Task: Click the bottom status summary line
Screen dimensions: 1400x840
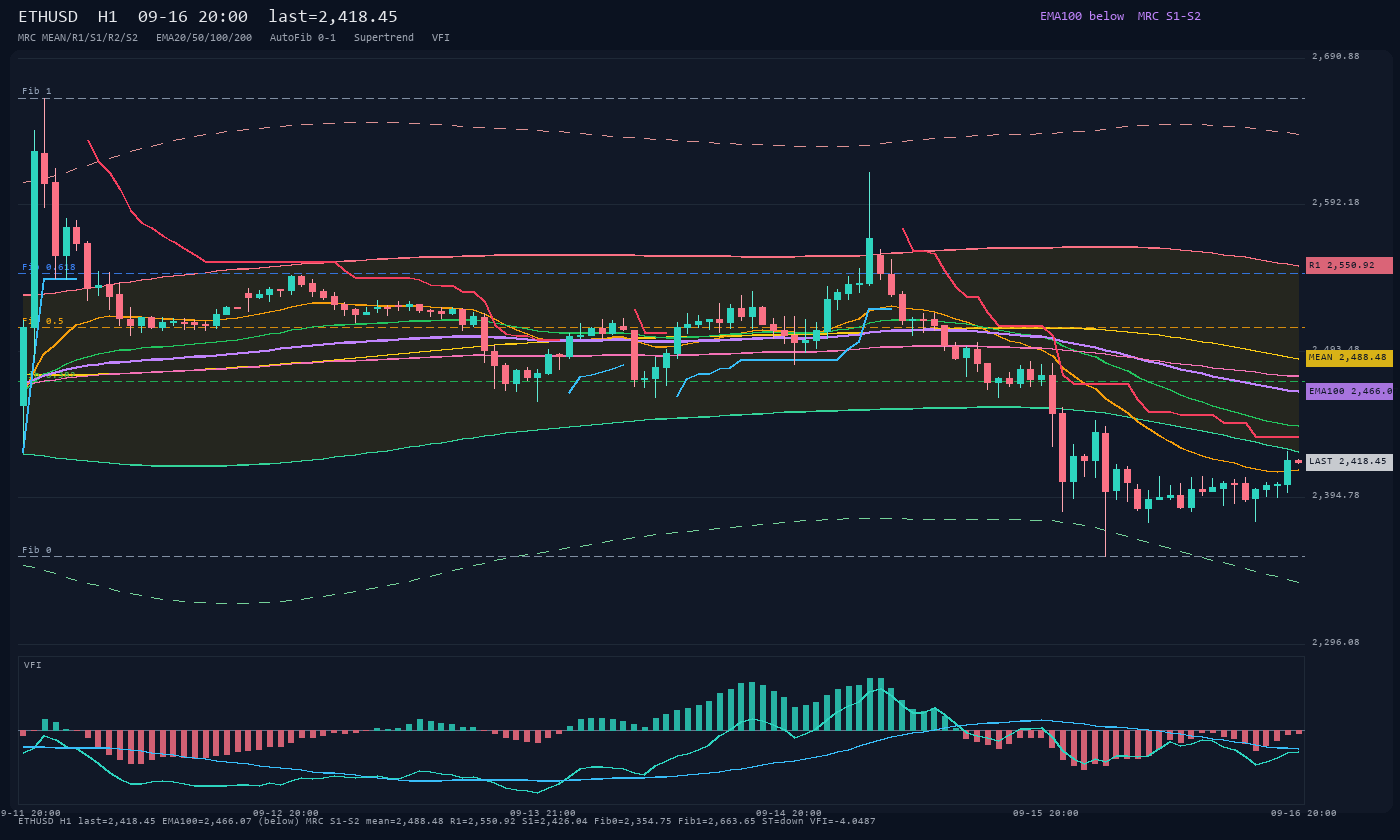Action: pyautogui.click(x=447, y=821)
